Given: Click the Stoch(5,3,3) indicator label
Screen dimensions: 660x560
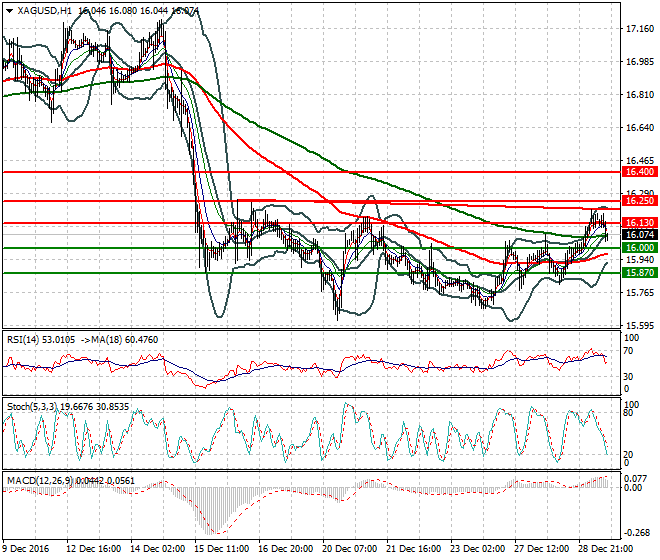Looking at the screenshot, I should point(32,407).
